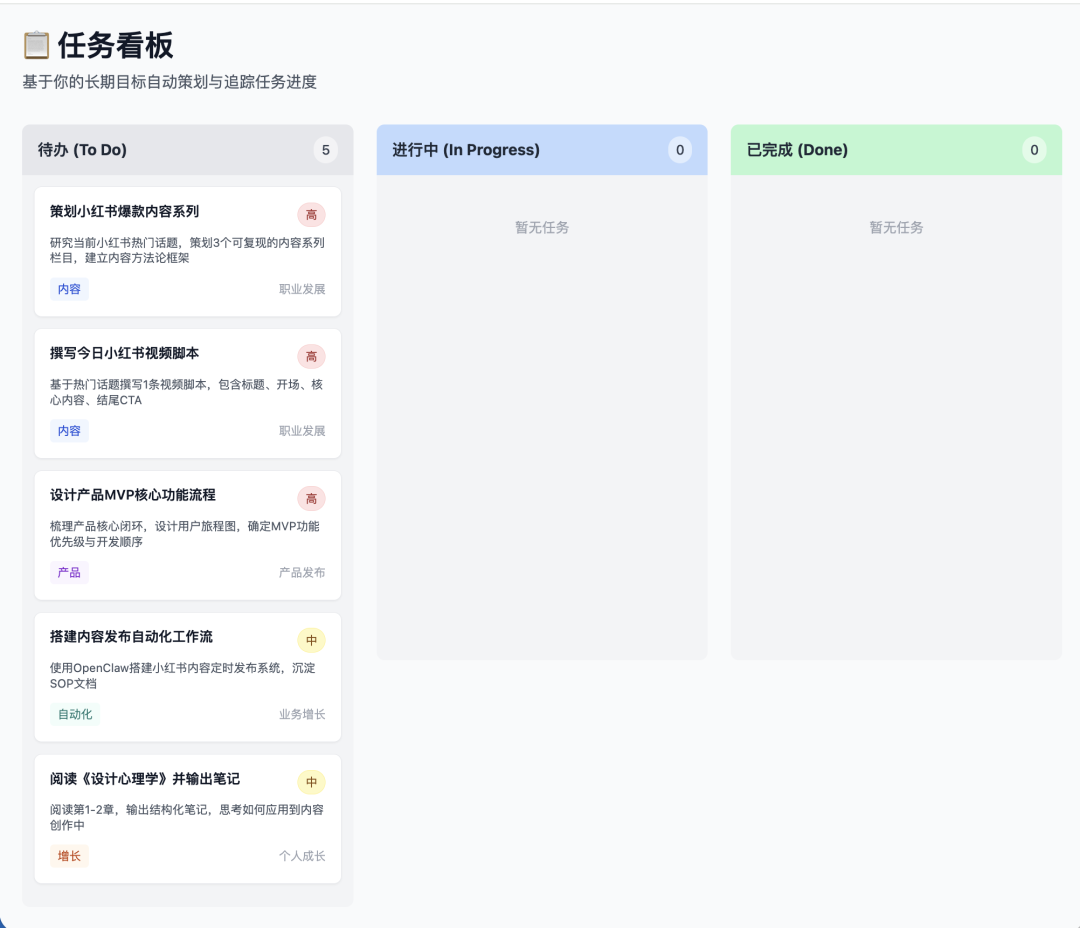This screenshot has height=928, width=1080.
Task: Click the 中 badge on 阅读《设计心理学》并输出笔记
Action: [x=311, y=782]
